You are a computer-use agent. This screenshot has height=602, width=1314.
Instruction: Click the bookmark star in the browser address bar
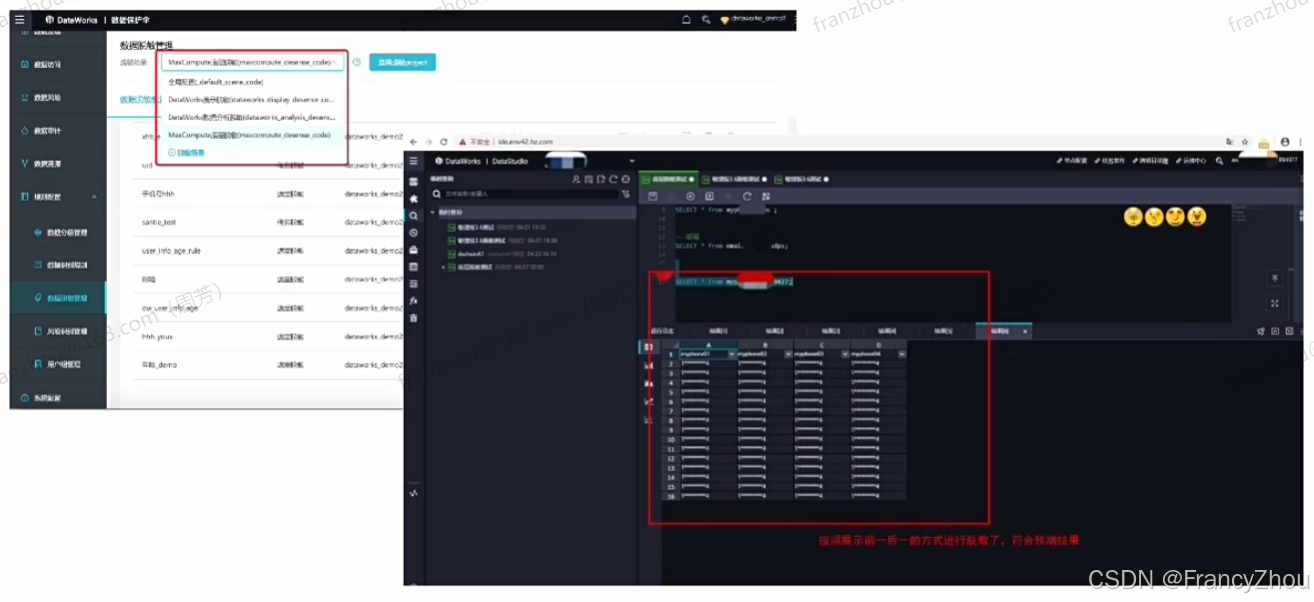(x=1246, y=142)
